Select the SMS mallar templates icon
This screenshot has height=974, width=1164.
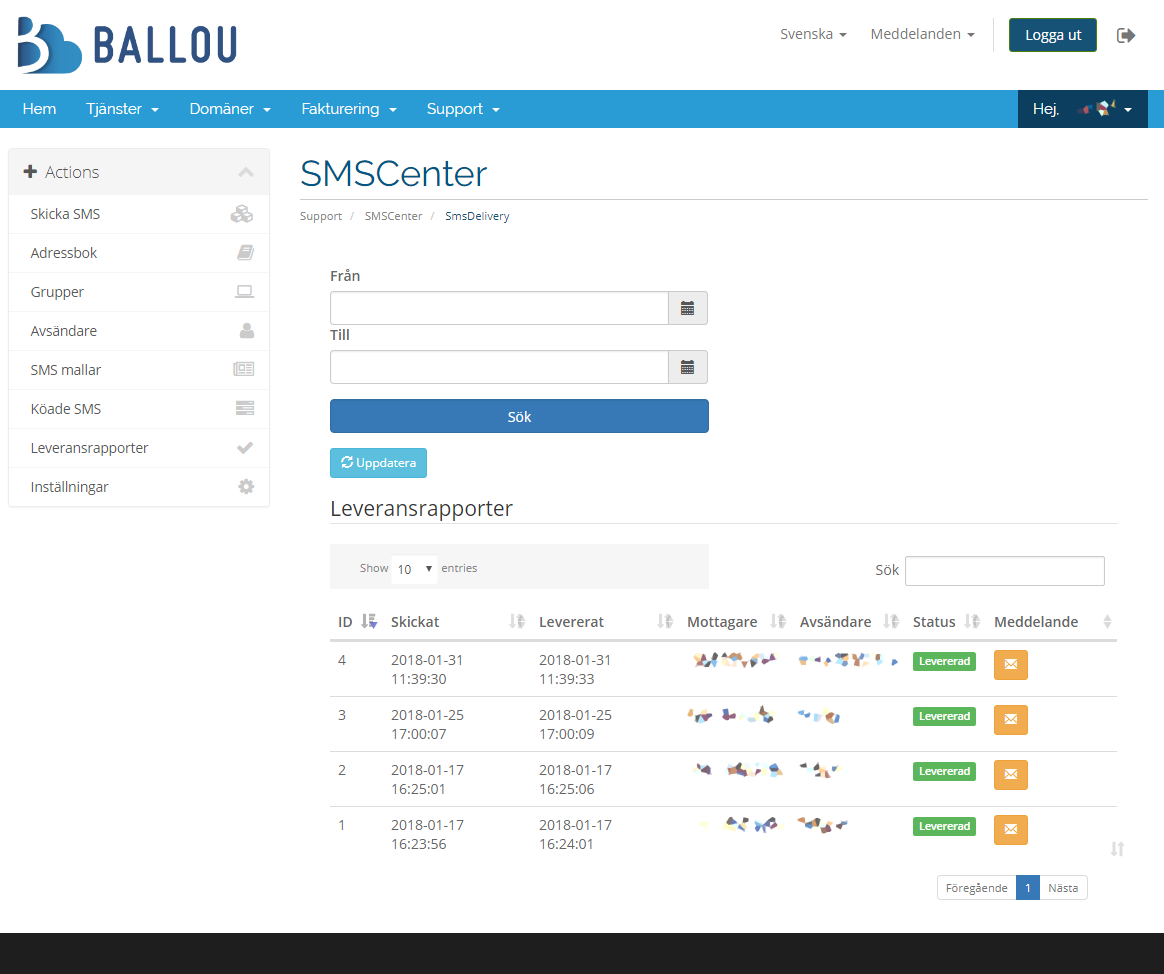click(243, 369)
